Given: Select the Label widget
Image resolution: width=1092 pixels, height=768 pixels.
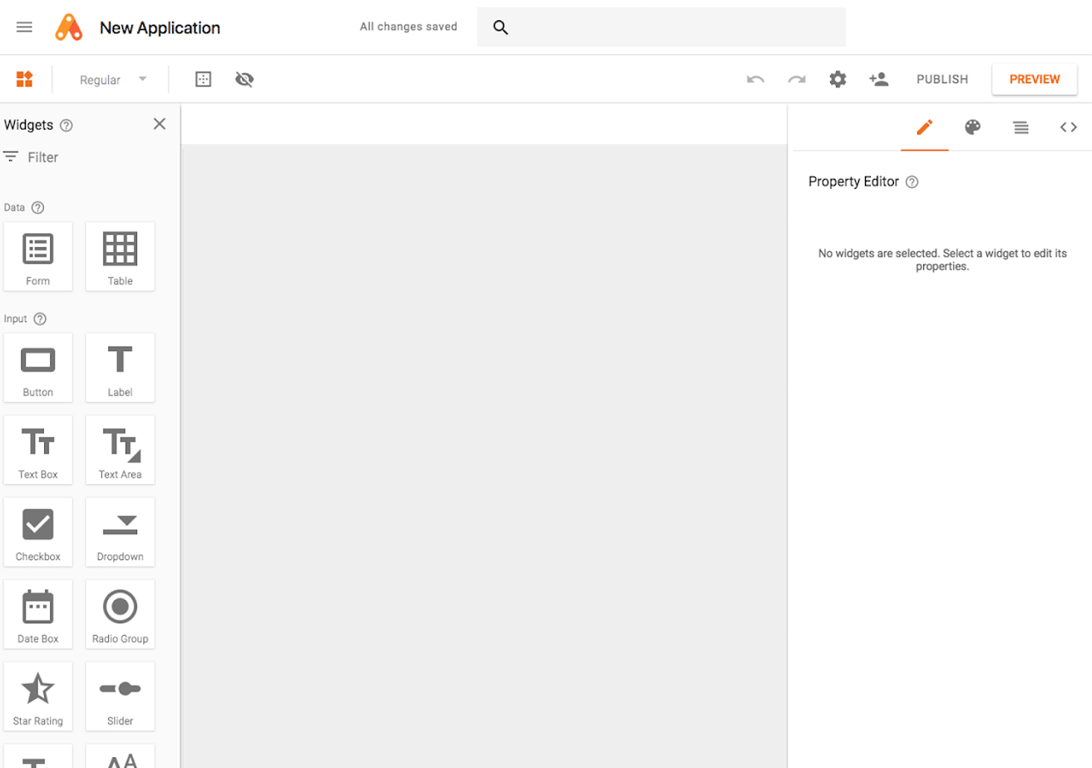Looking at the screenshot, I should pyautogui.click(x=120, y=368).
